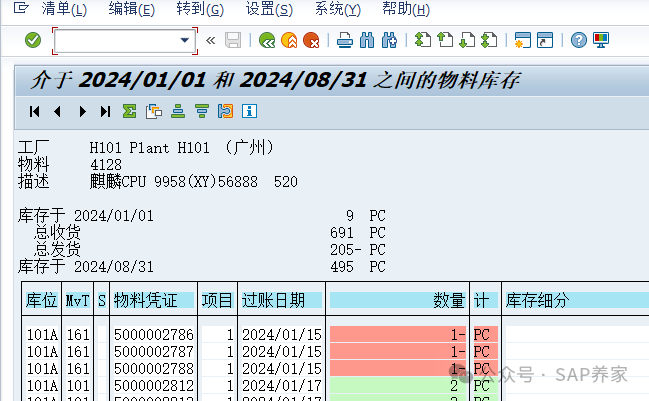Click plant text H101 Plant H101
This screenshot has width=649, height=401.
point(149,148)
